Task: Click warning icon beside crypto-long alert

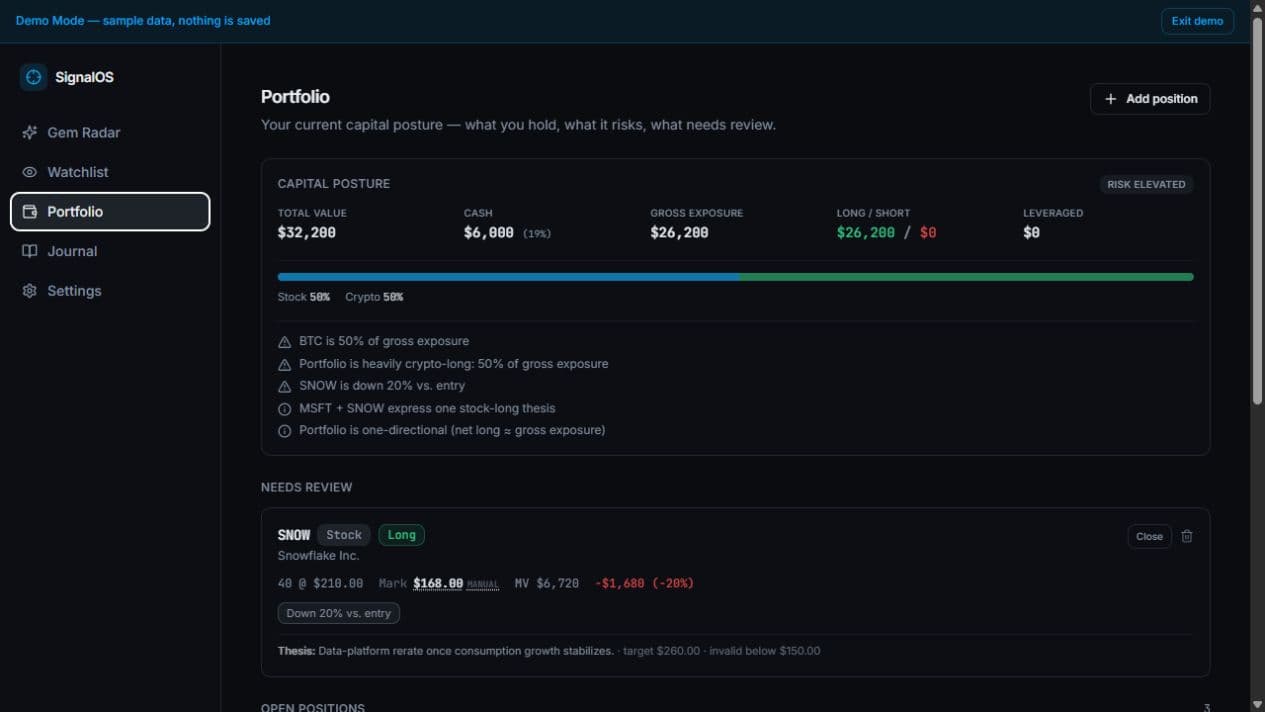Action: (x=284, y=364)
